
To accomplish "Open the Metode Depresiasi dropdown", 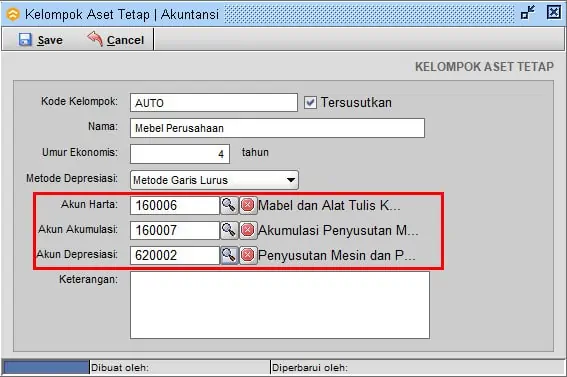I will [214, 180].
